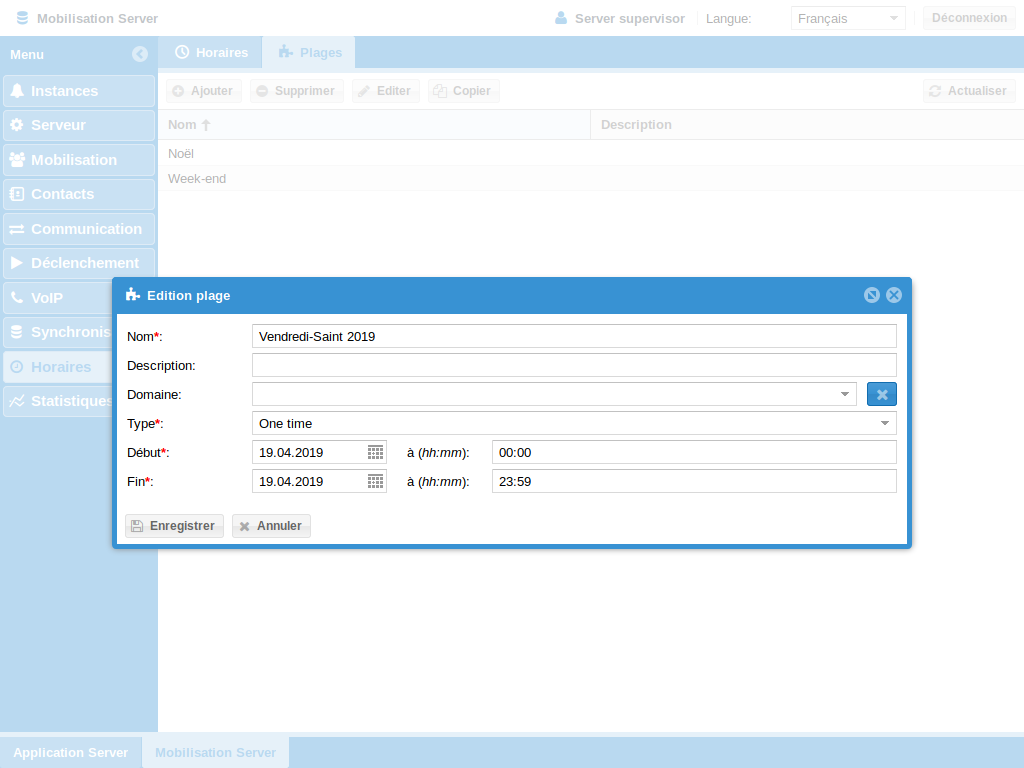This screenshot has height=768, width=1024.
Task: Open the Serveur menu entry
Action: (79, 125)
